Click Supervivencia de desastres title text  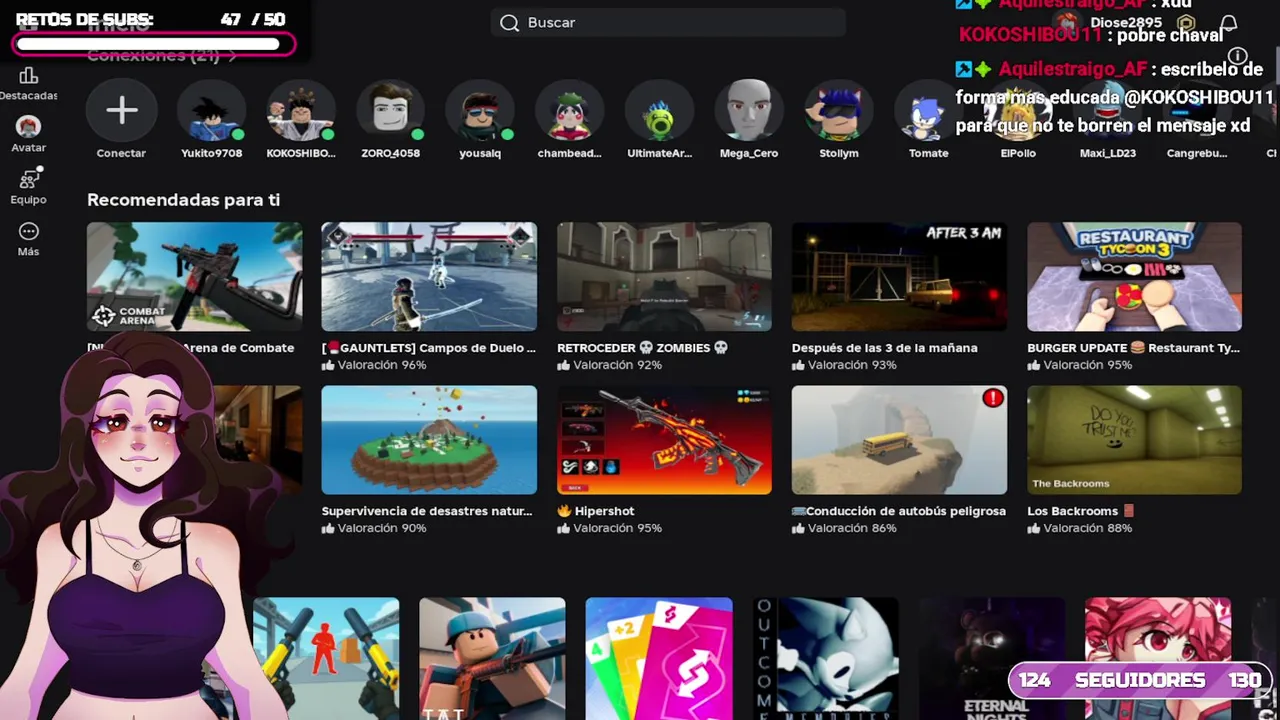click(427, 511)
